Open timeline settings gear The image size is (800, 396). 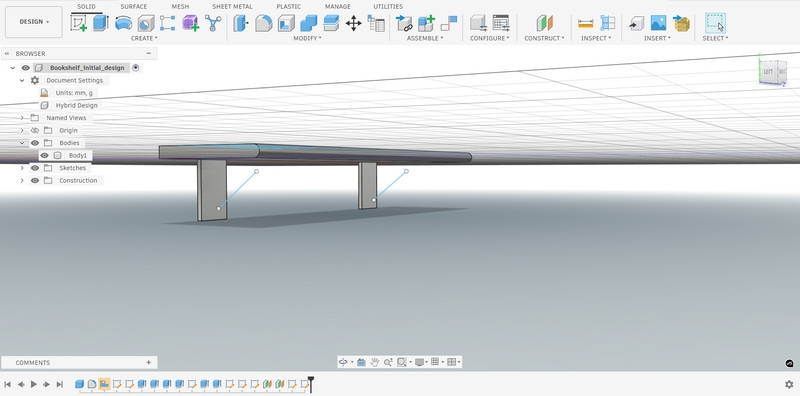tap(789, 384)
